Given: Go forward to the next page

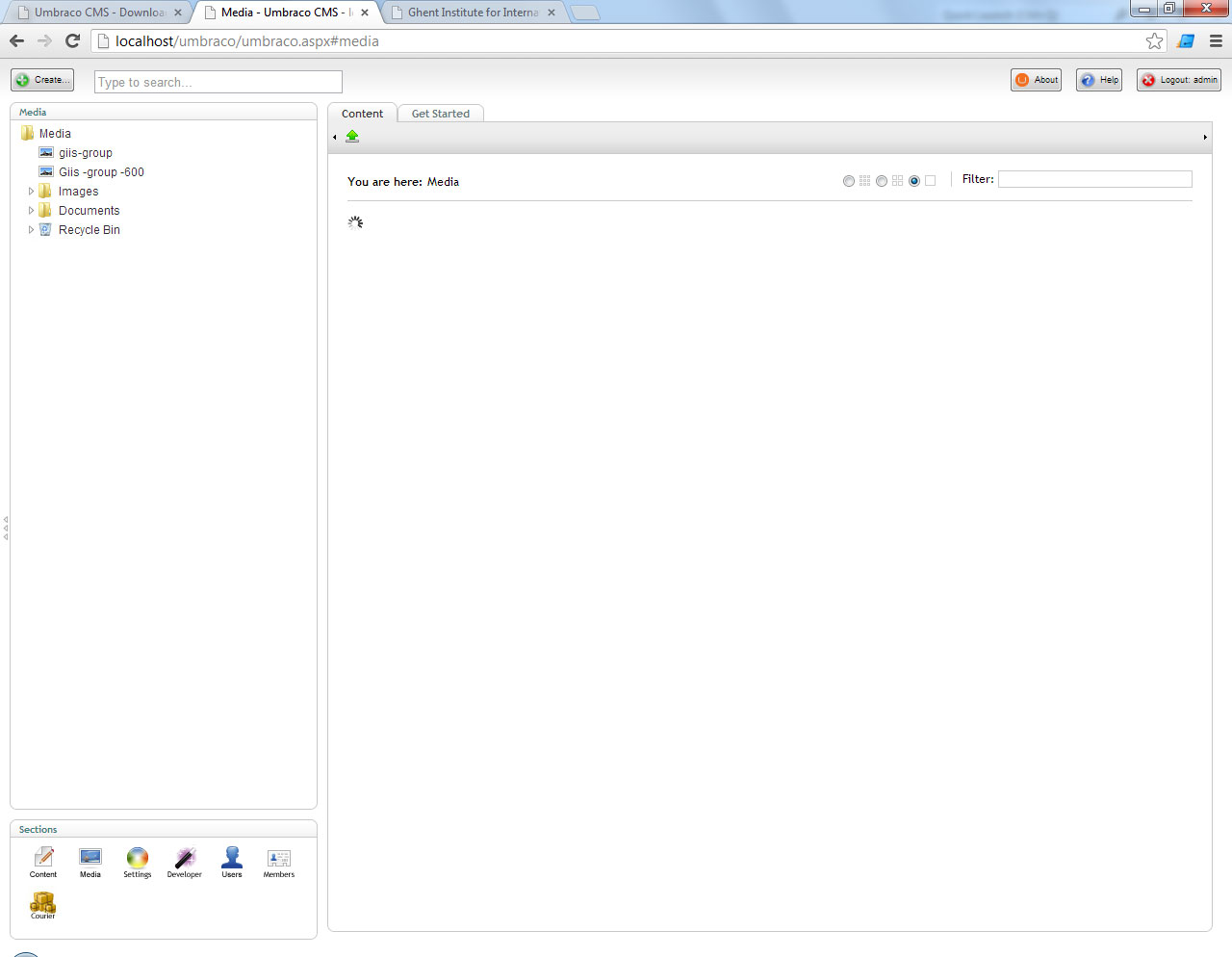Looking at the screenshot, I should 44,40.
